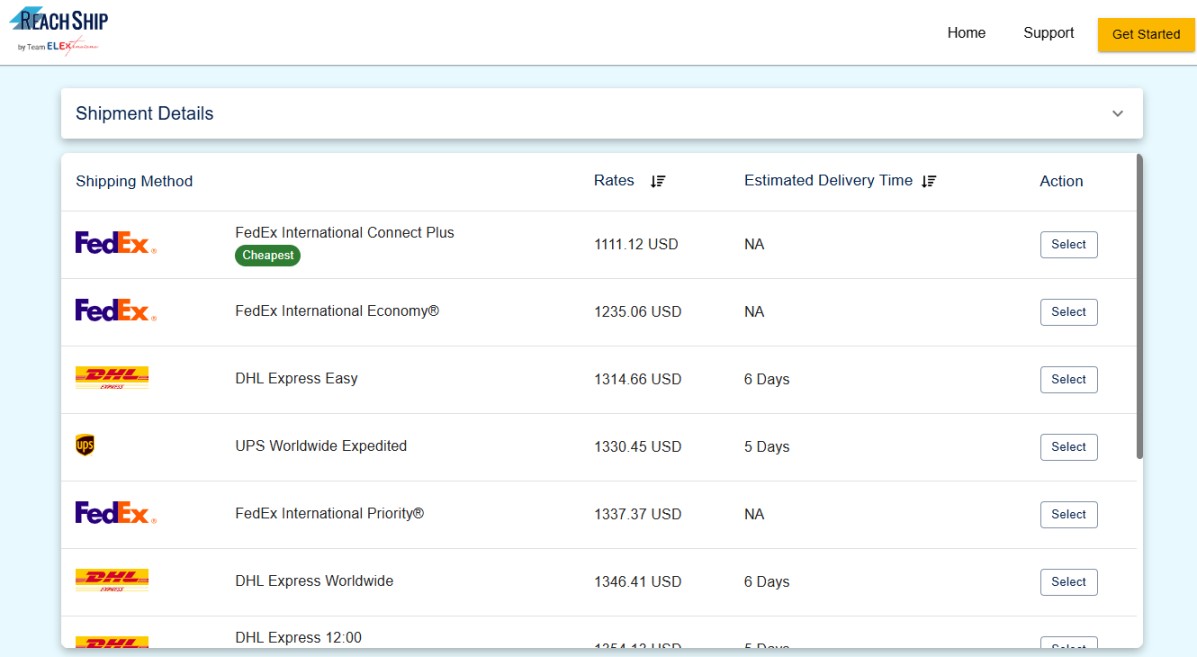Click FedEx logo for International Economy

[115, 311]
